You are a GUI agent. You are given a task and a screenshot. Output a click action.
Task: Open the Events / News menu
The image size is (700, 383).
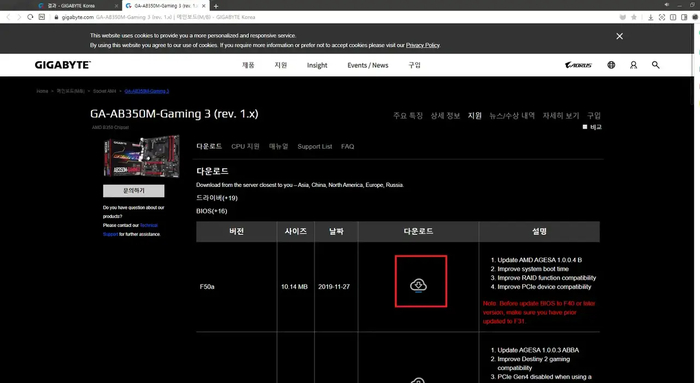pos(368,65)
